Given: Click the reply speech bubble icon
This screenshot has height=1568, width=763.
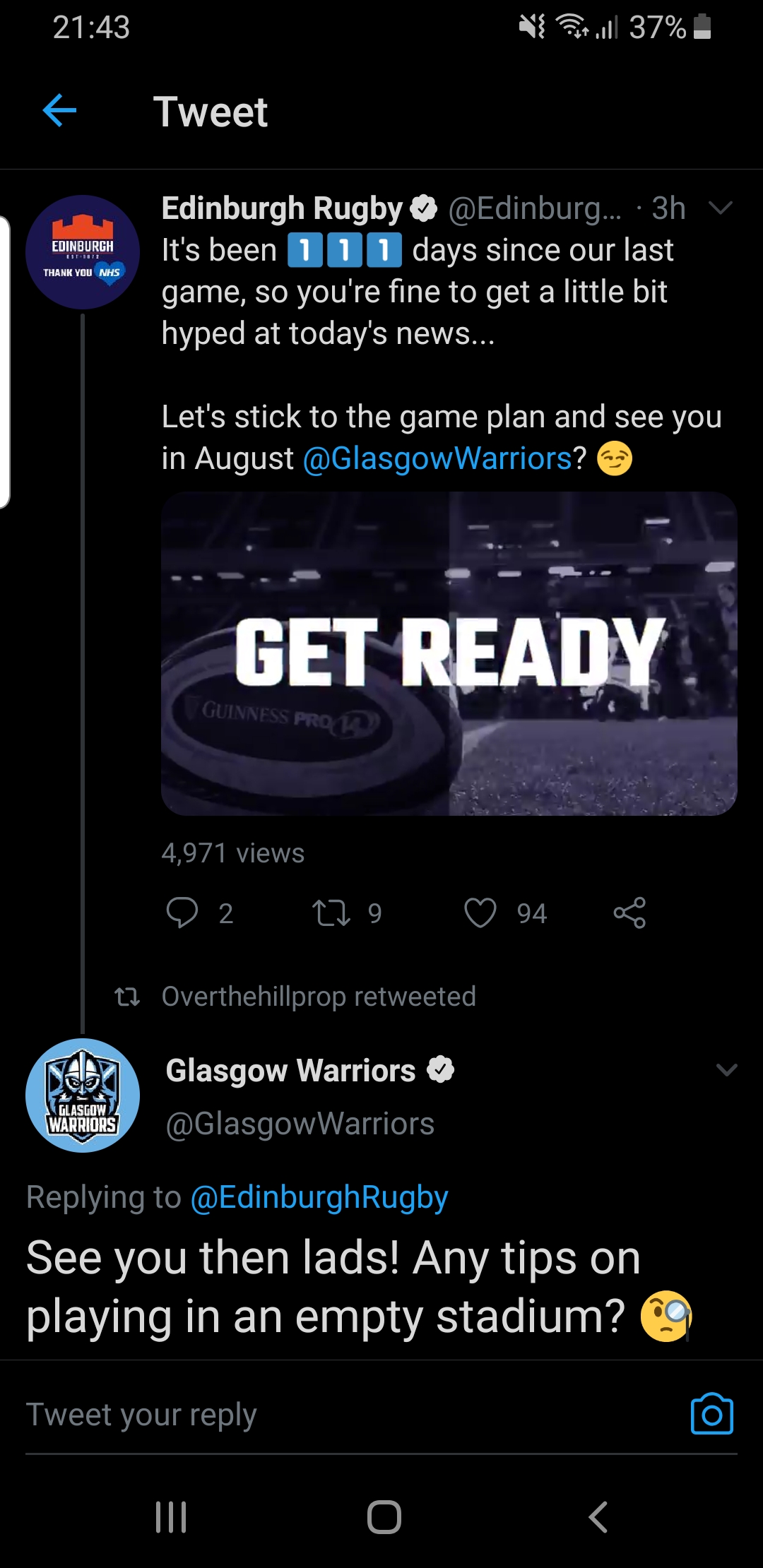Looking at the screenshot, I should 182,913.
